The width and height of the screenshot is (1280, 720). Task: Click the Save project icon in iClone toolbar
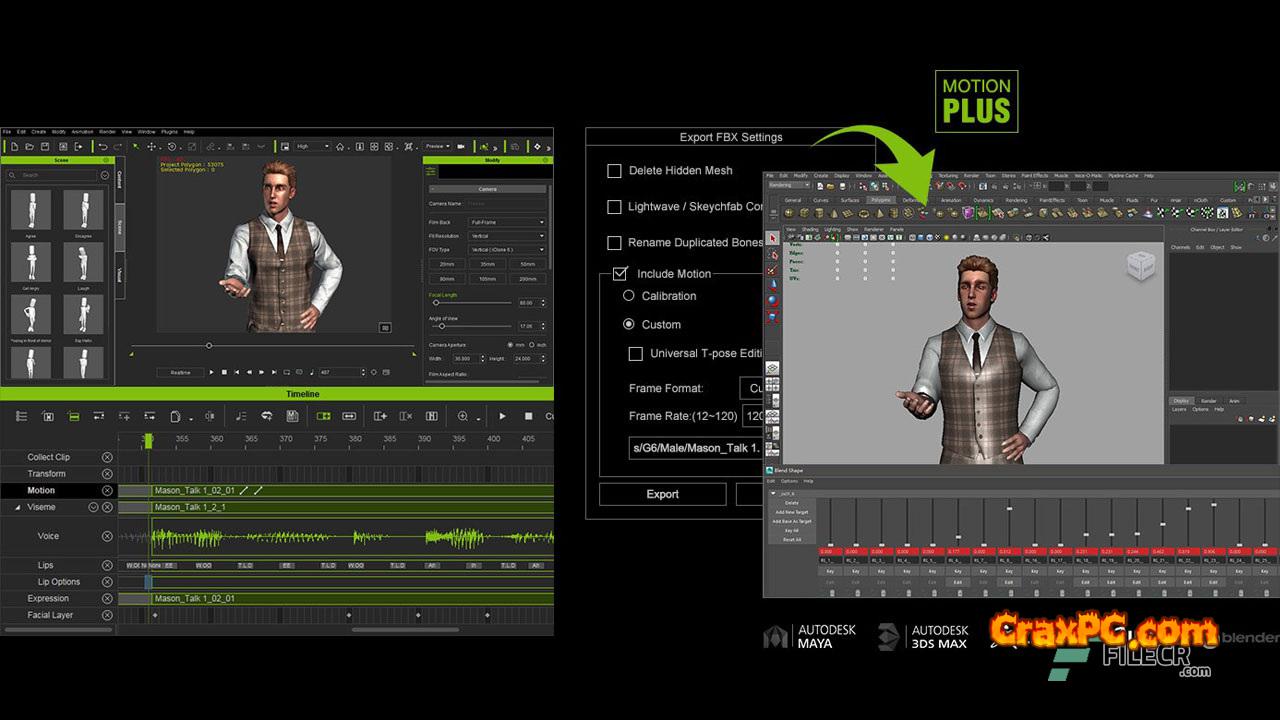[x=46, y=147]
